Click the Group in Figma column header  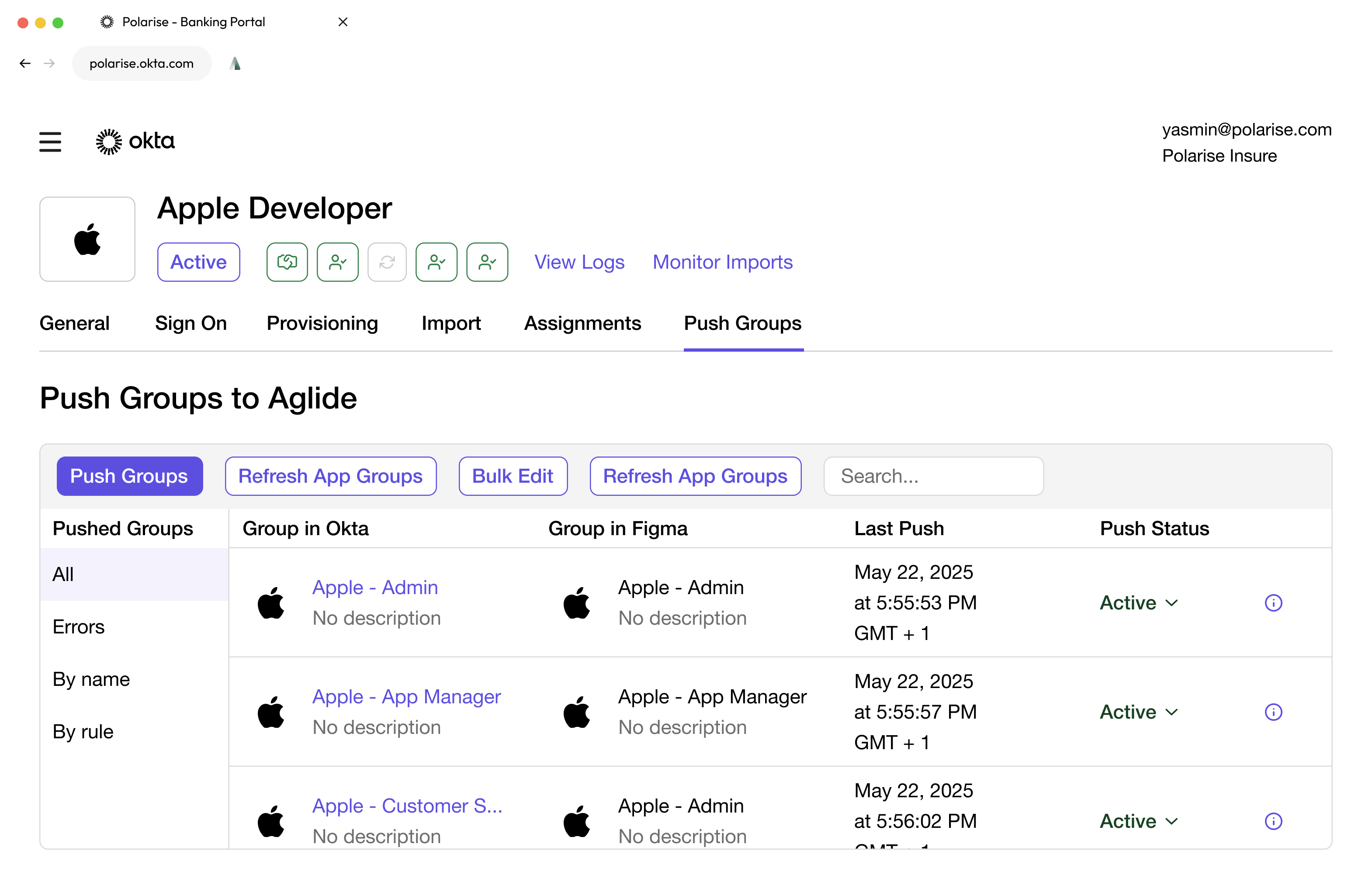click(618, 529)
